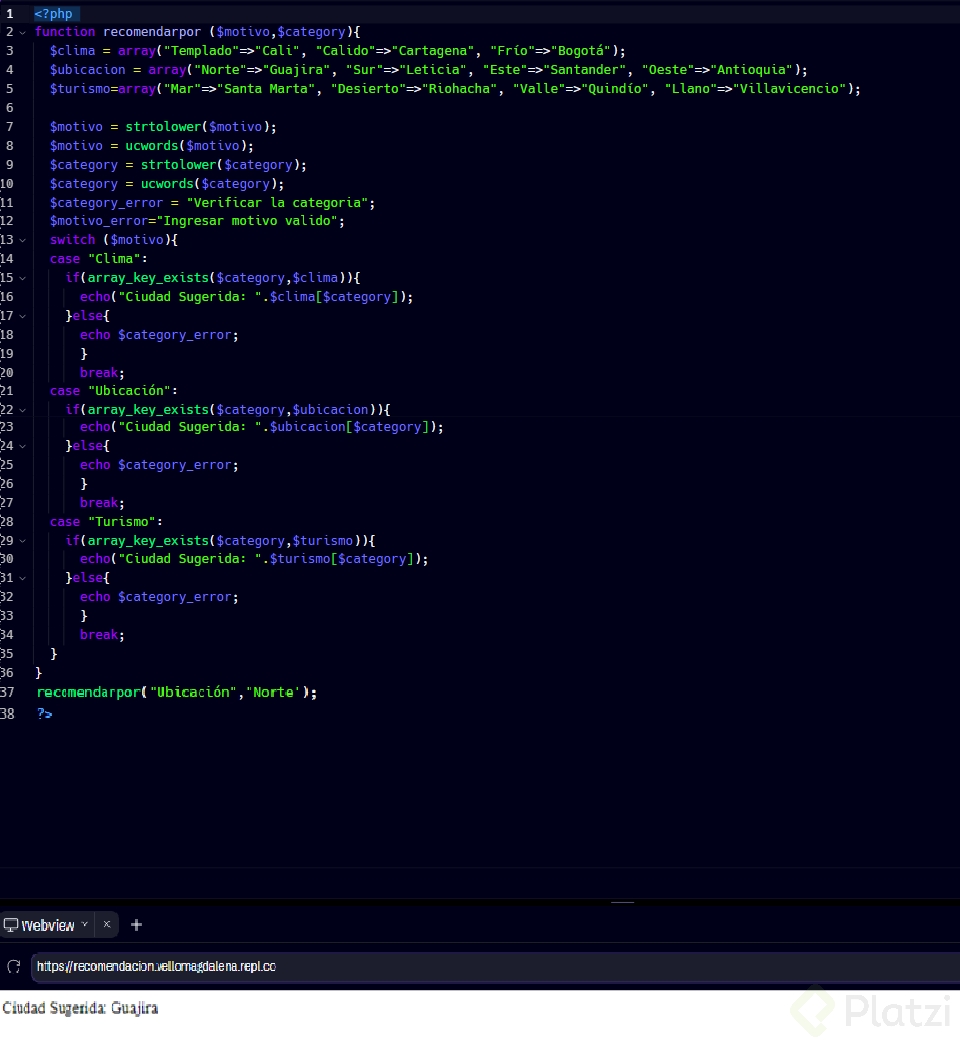Screen dimensions: 960x1048
Task: Click the 'switch' keyword on line 13
Action: click(x=72, y=239)
